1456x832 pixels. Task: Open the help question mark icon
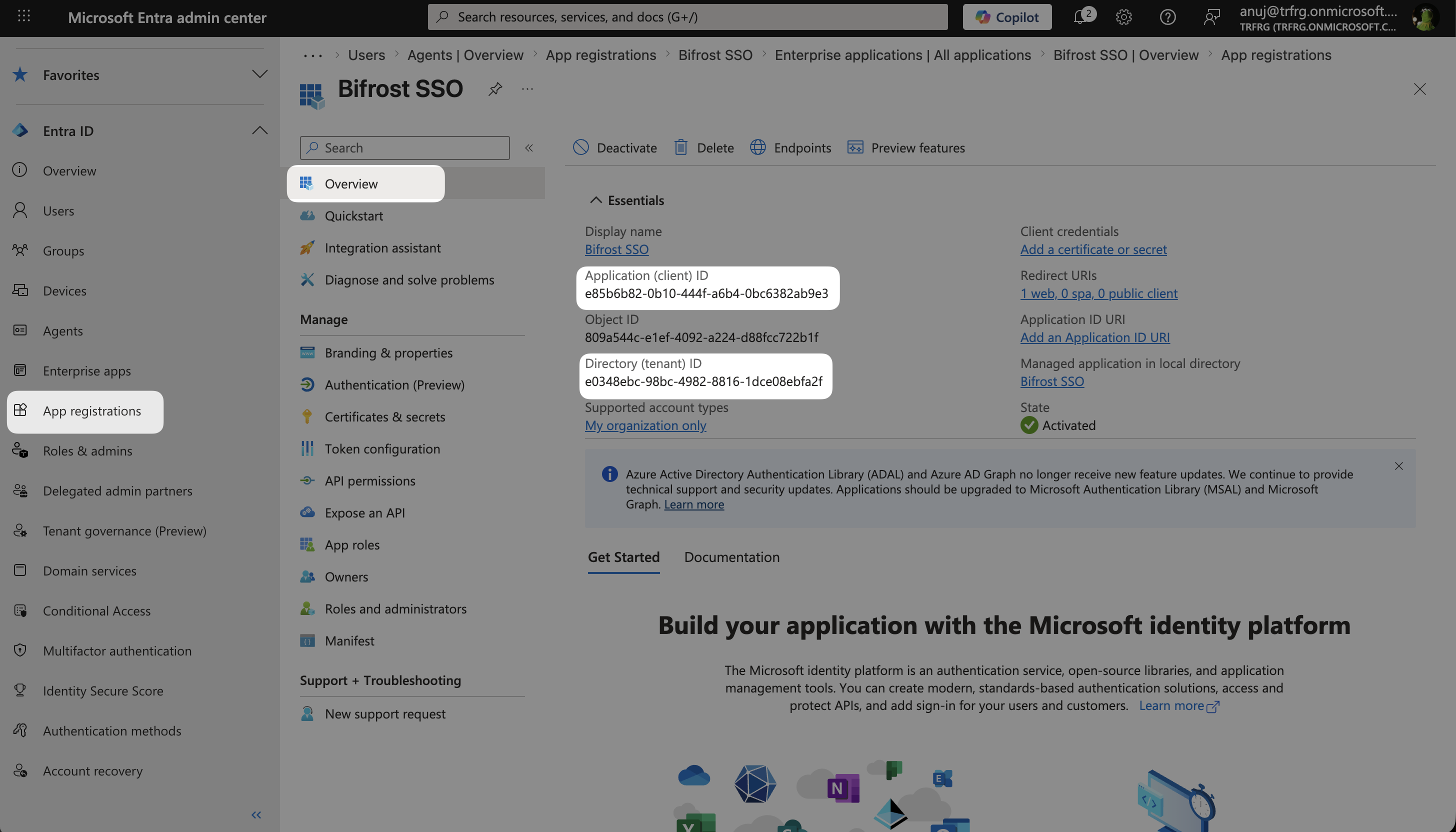[x=1167, y=17]
